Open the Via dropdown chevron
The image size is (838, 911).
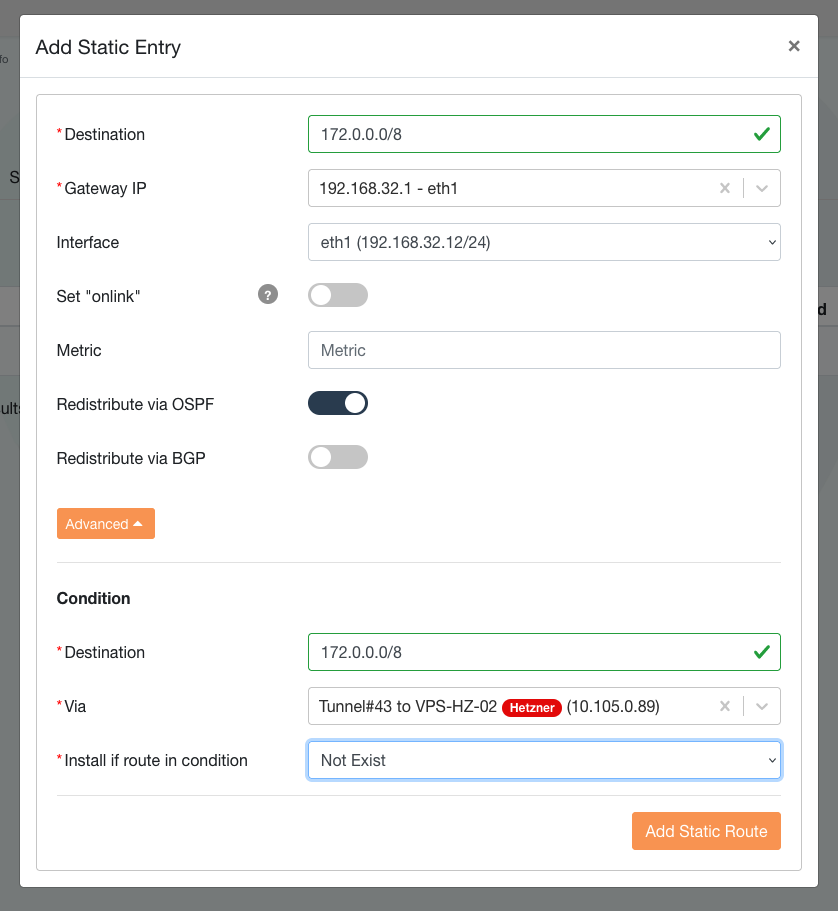point(762,706)
